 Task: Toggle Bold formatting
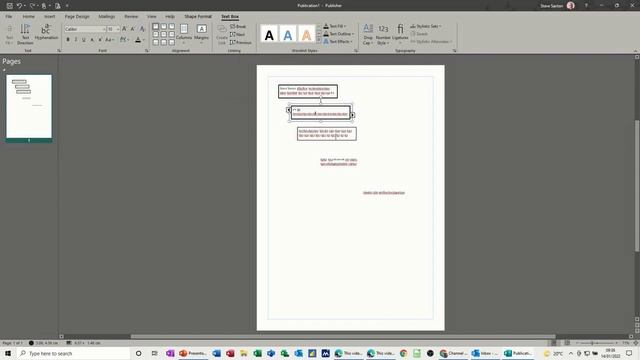[68, 40]
